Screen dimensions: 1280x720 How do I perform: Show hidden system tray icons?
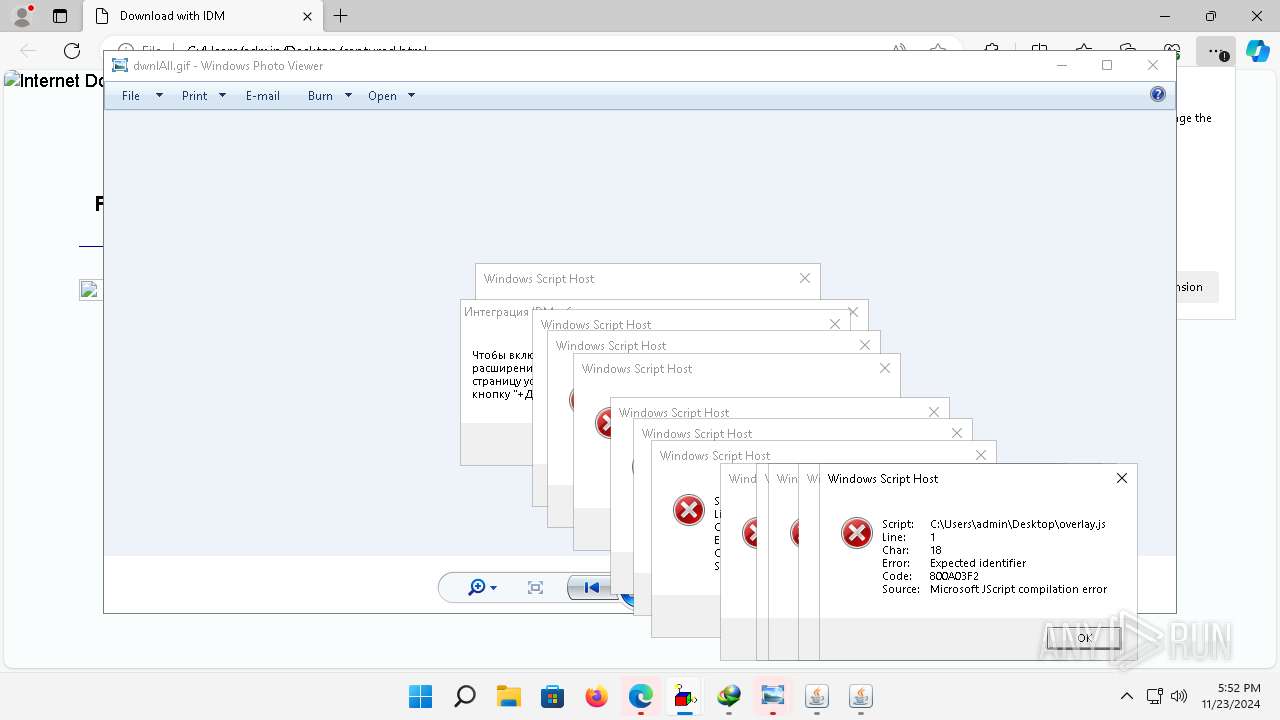click(x=1127, y=696)
